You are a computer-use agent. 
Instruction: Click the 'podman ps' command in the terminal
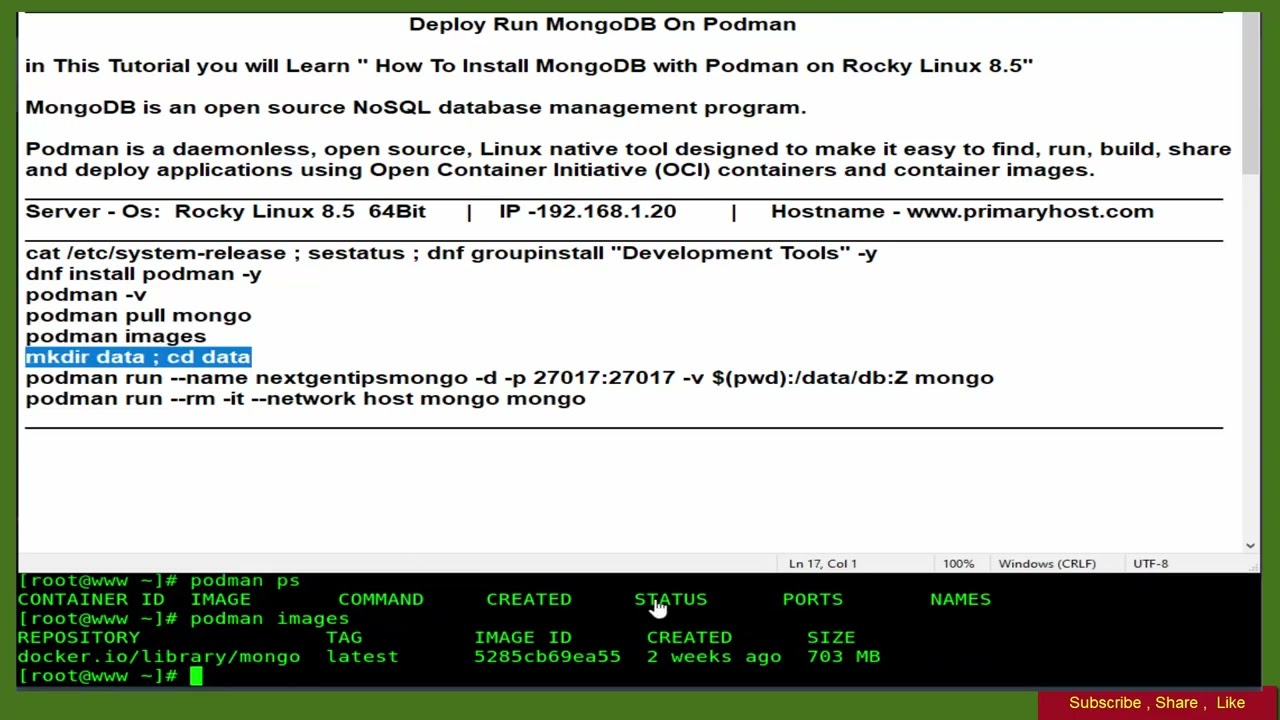point(245,580)
